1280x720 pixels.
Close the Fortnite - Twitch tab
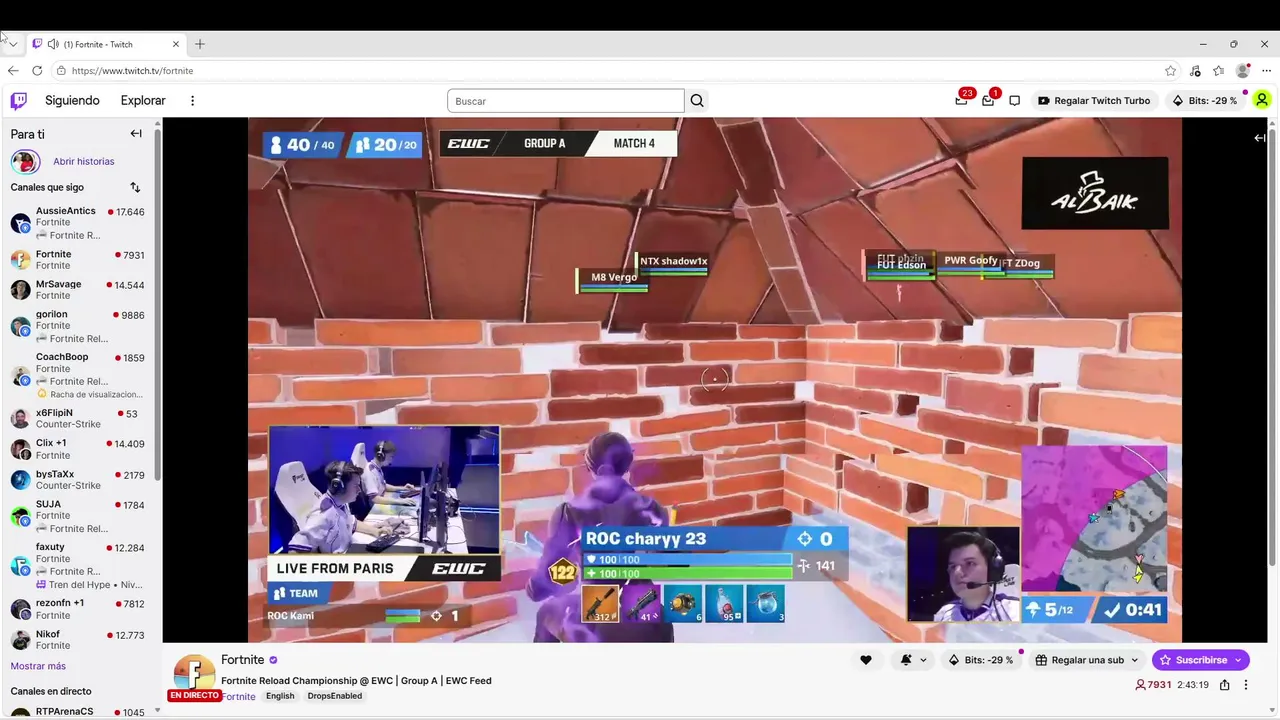176,44
